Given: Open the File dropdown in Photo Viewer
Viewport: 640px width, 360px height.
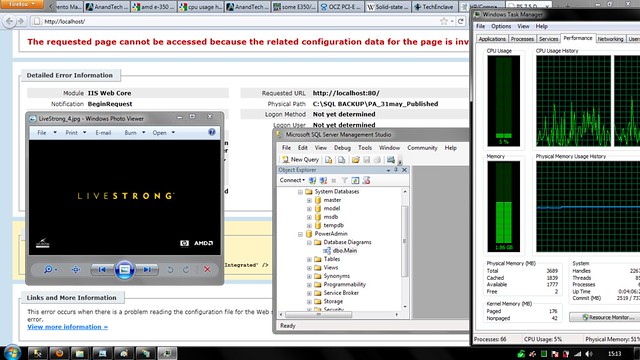Looking at the screenshot, I should (x=47, y=133).
